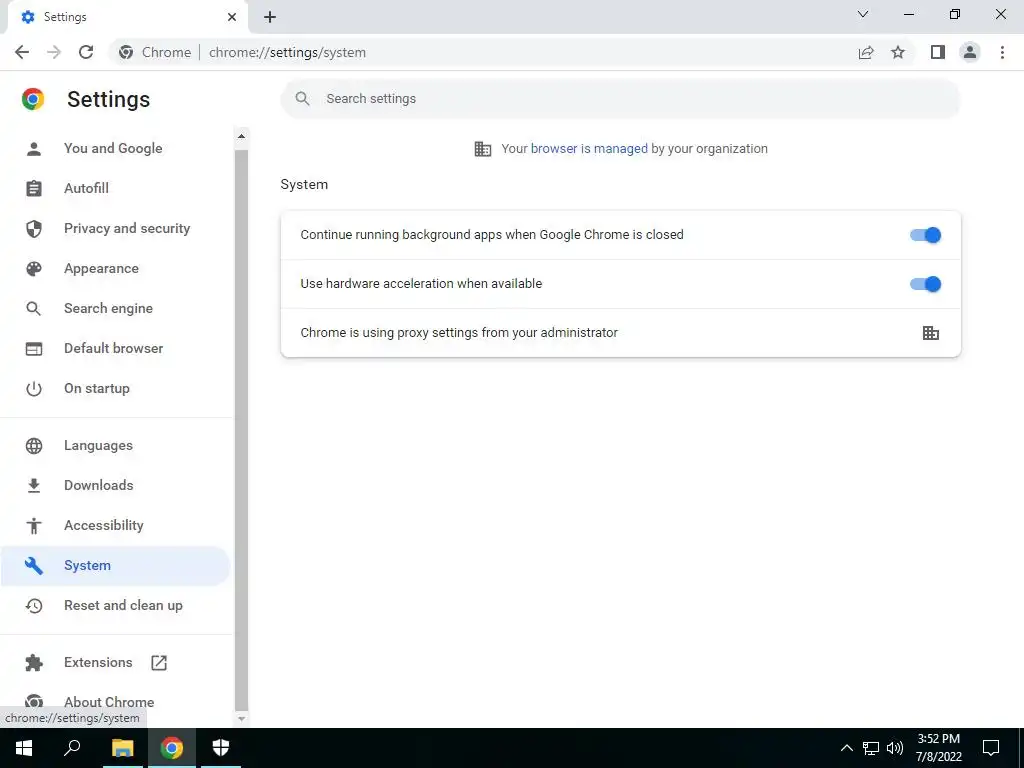Click the Search settings field
1024x768 pixels.
pos(620,99)
